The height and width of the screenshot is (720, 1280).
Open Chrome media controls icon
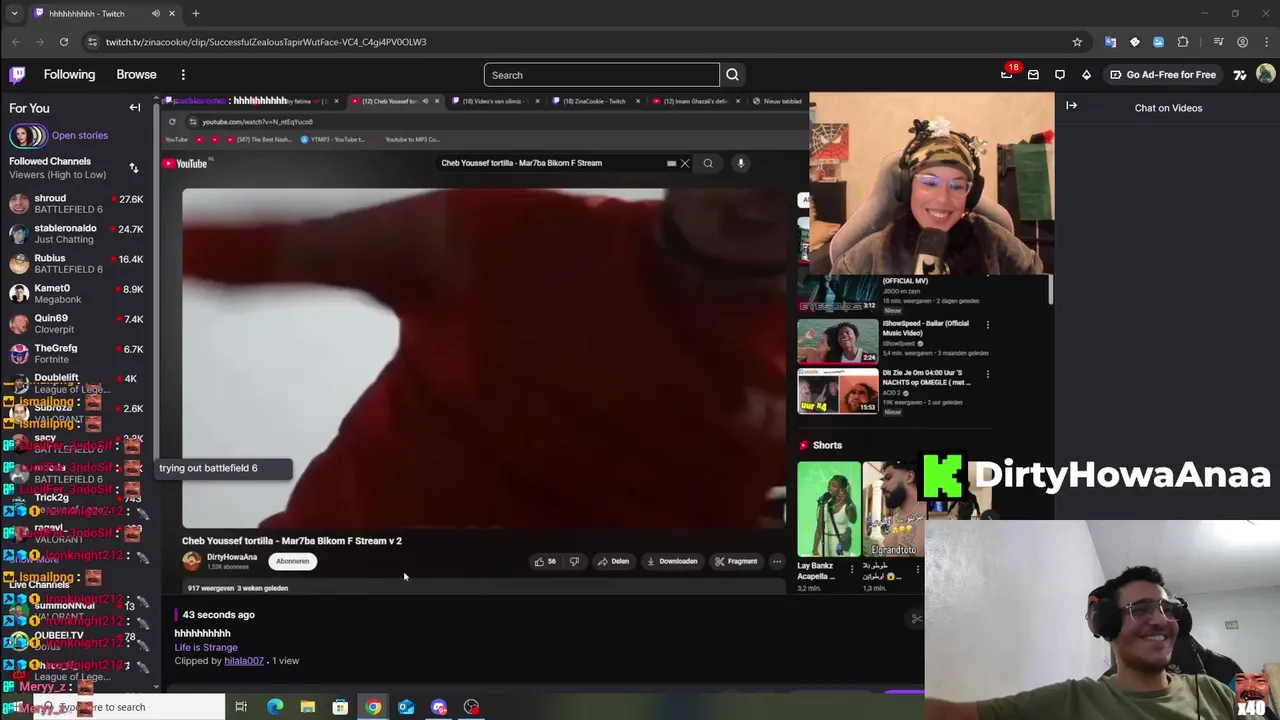click(x=1218, y=42)
